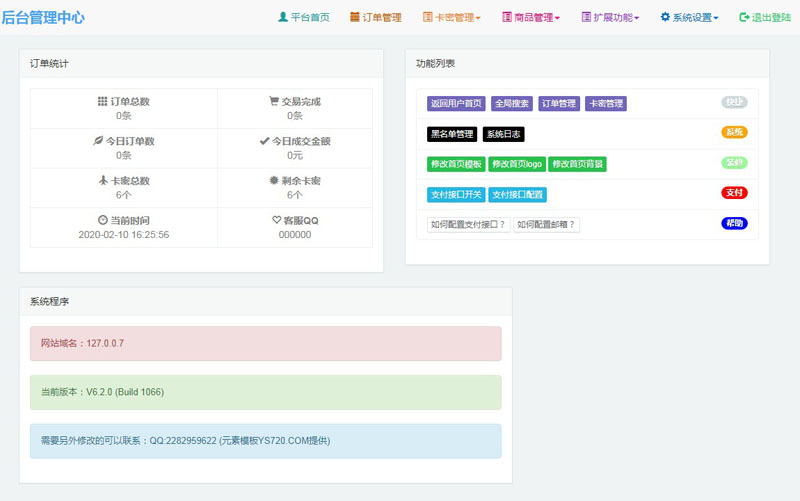Click the heart icon beside 客服QQ
800x501 pixels.
pyautogui.click(x=277, y=220)
